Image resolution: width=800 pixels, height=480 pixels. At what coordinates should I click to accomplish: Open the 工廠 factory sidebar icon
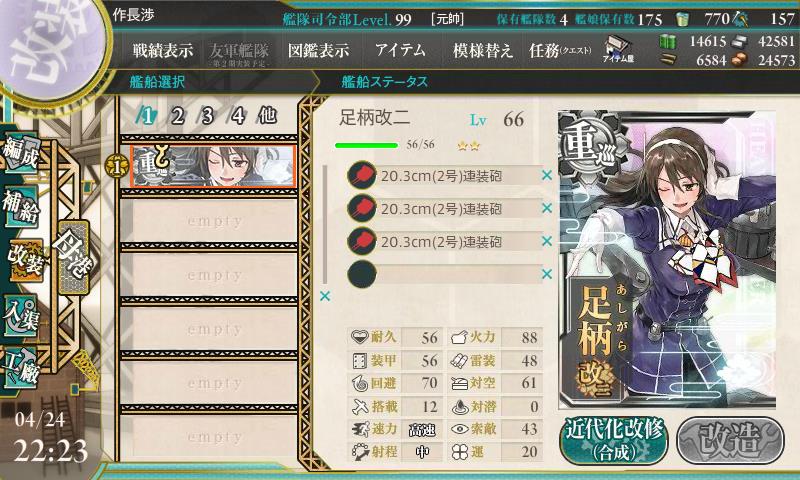click(21, 368)
